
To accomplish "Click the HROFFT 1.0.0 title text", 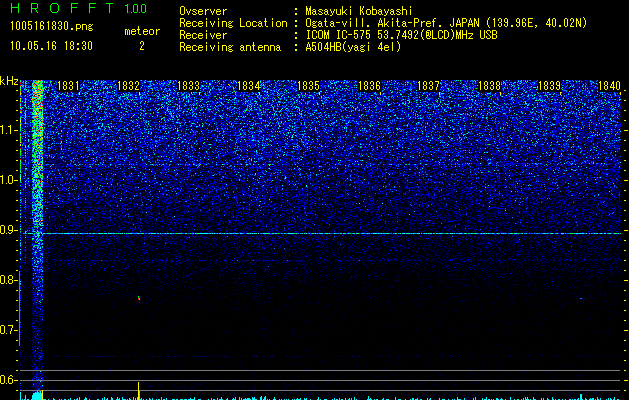I will coord(79,8).
